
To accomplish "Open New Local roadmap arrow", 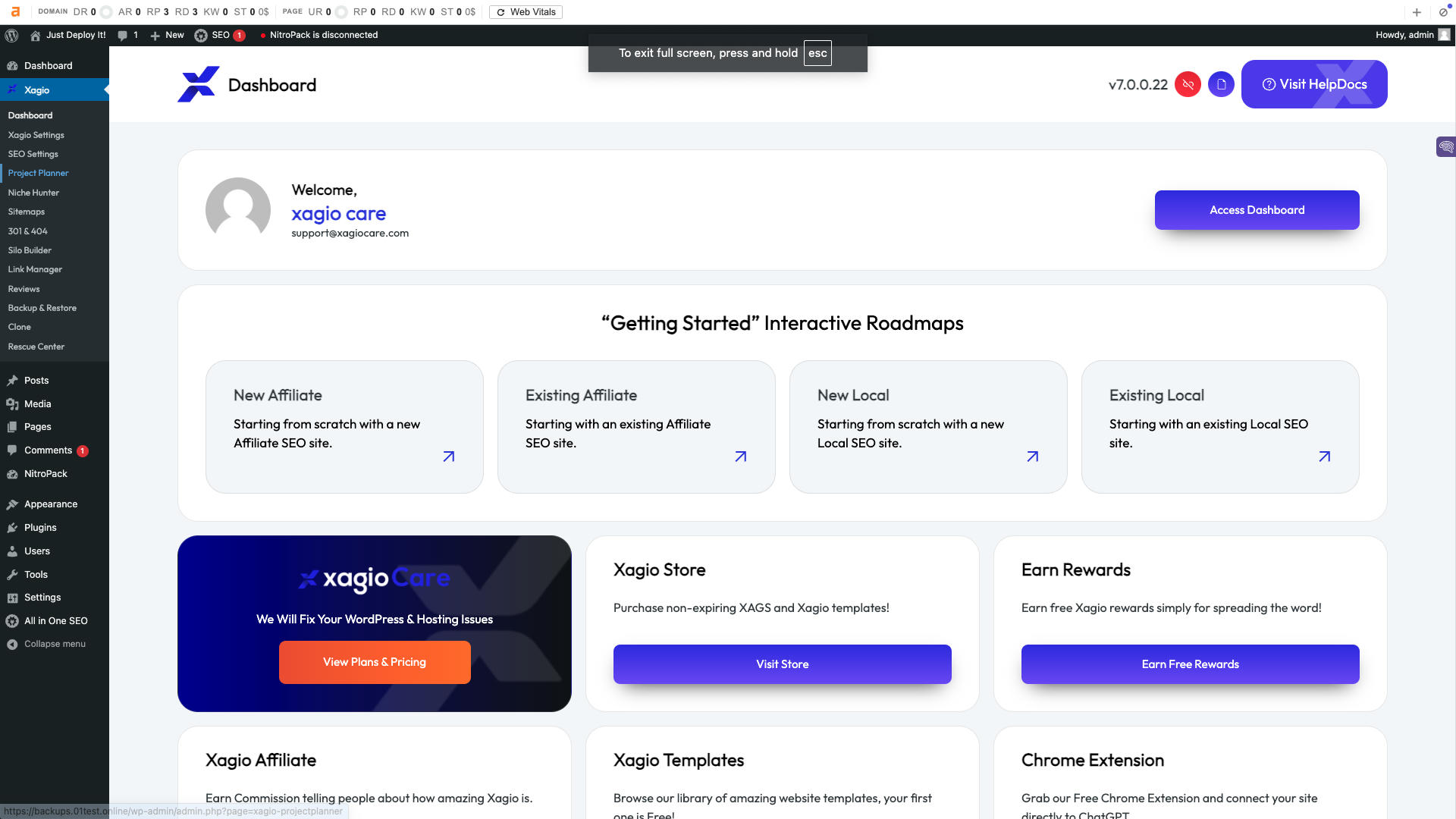I will (1033, 457).
